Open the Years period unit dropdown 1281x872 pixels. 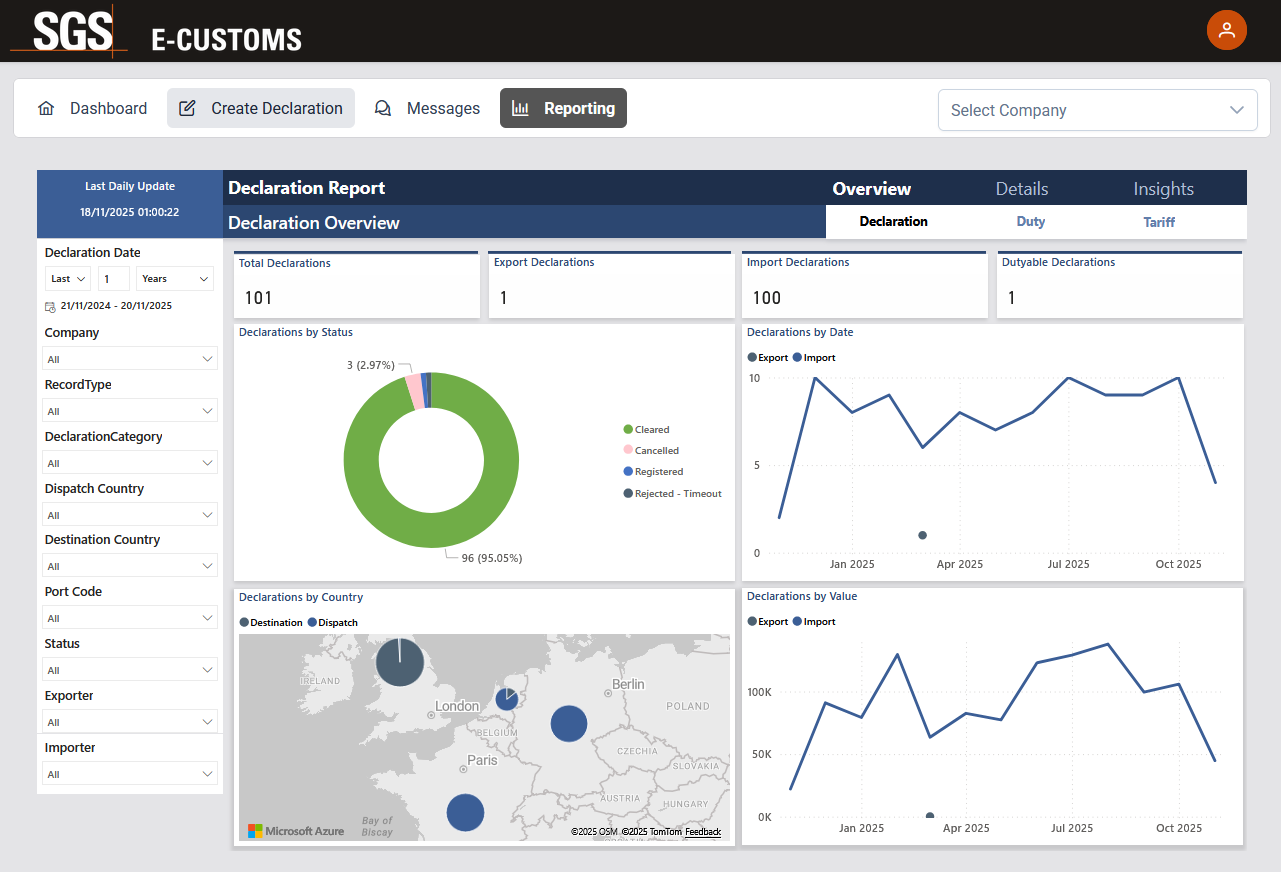pyautogui.click(x=175, y=279)
